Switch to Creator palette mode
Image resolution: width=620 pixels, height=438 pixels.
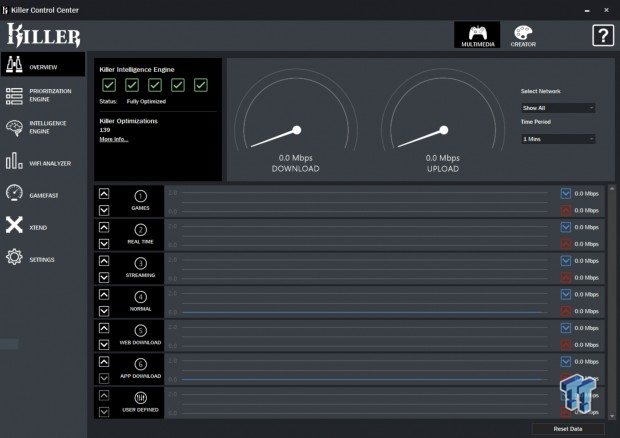click(523, 35)
